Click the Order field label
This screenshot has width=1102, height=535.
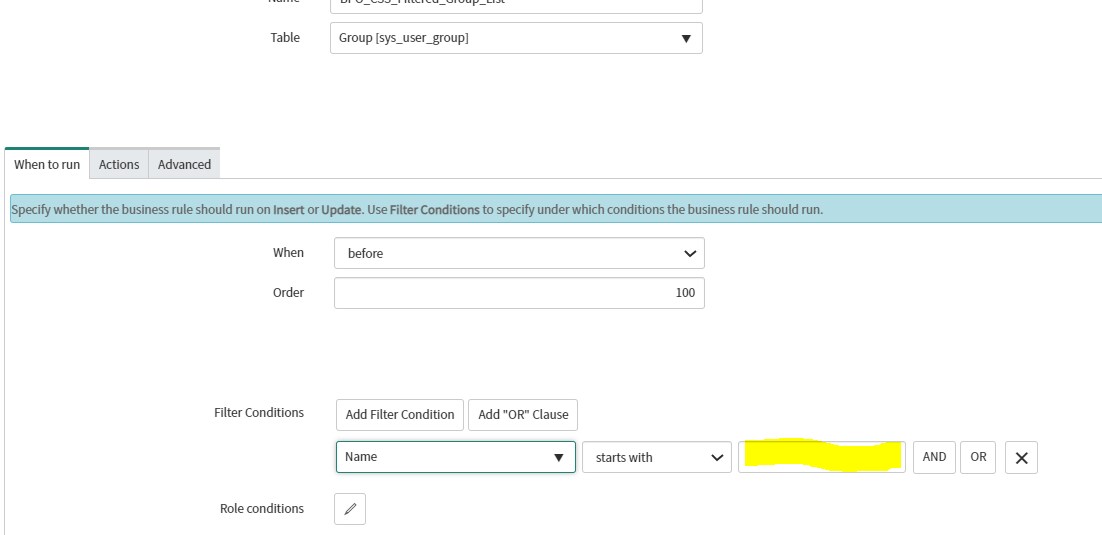(288, 292)
